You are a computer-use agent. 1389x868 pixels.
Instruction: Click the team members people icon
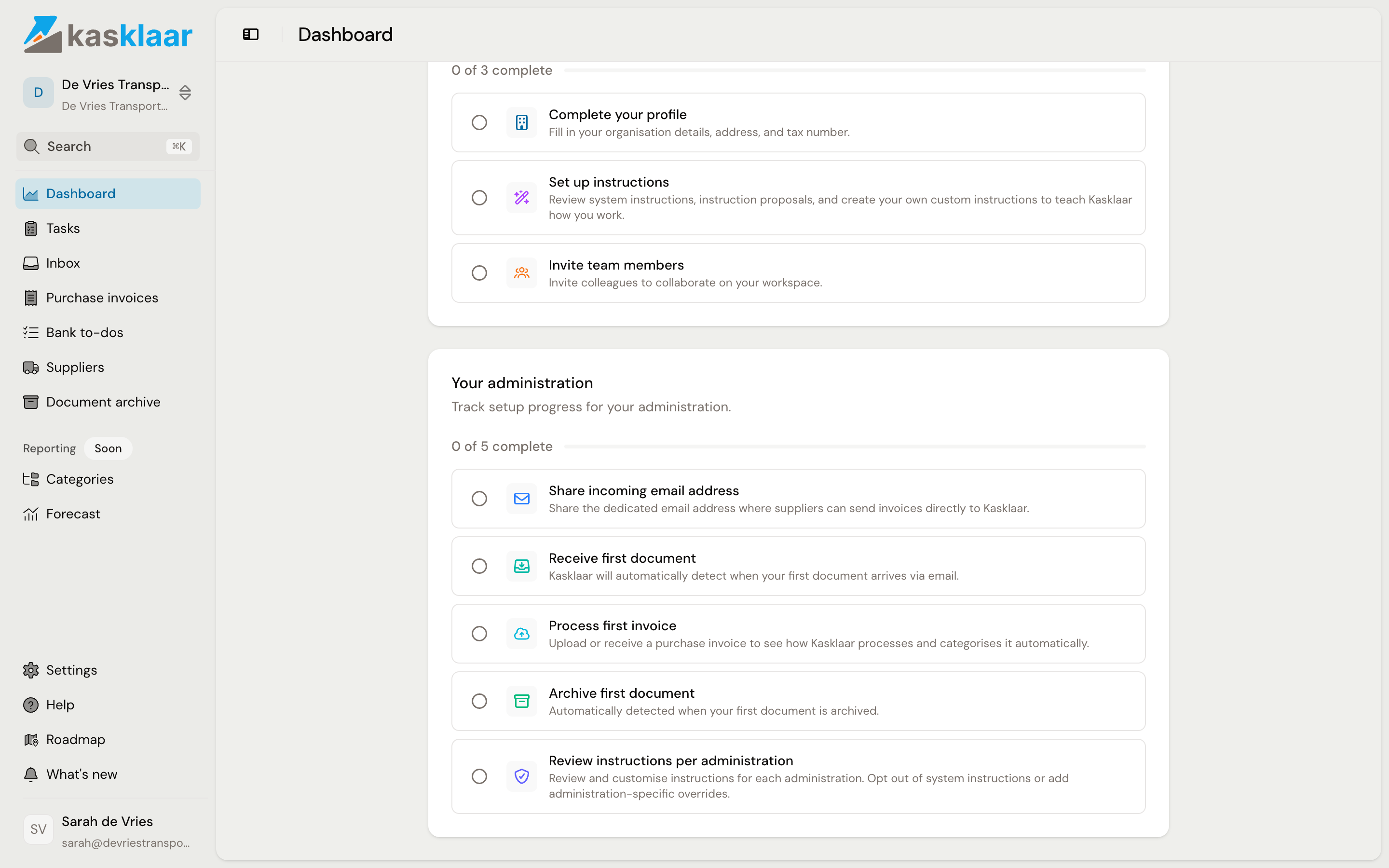(x=522, y=272)
